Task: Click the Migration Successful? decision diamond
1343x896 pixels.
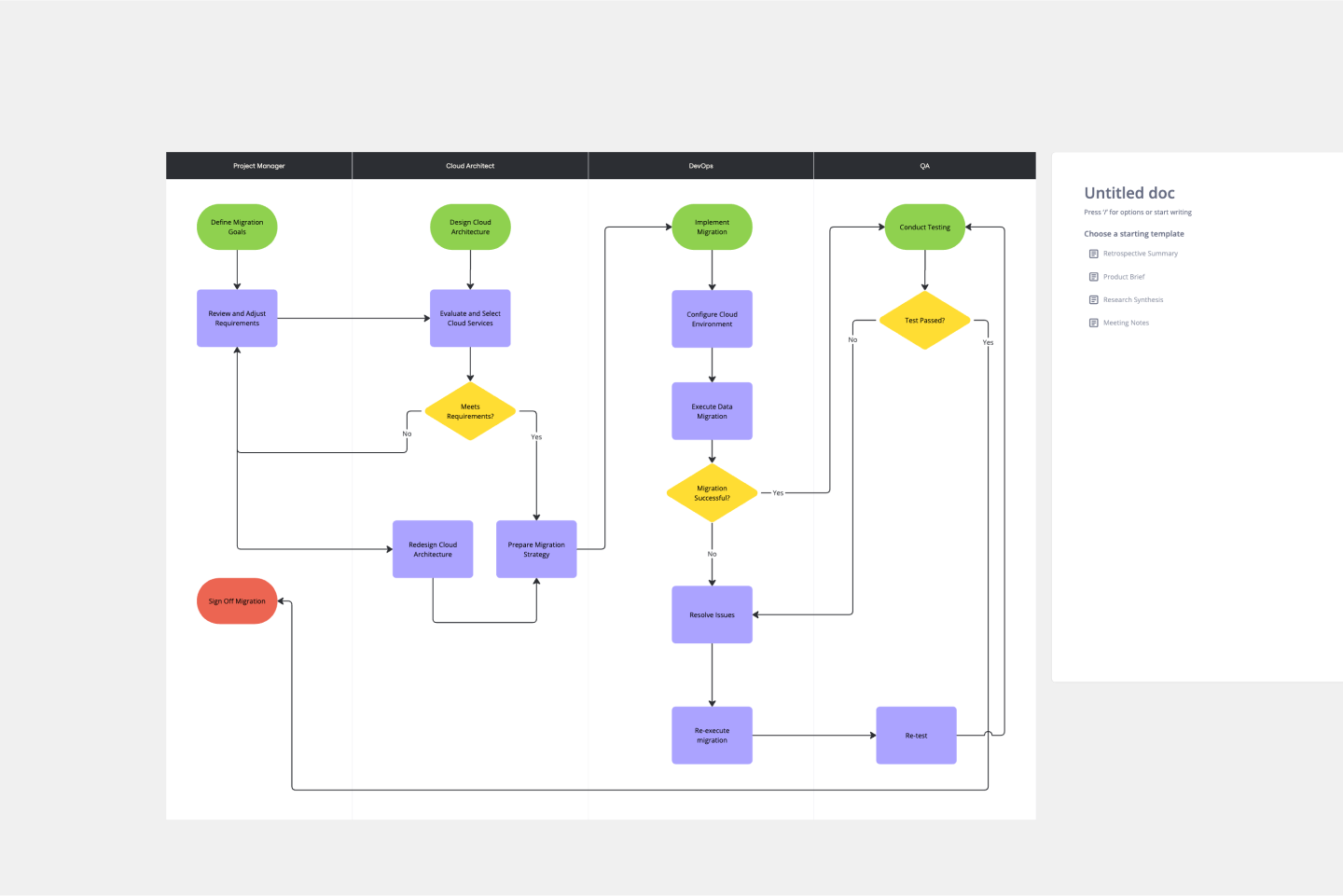Action: (x=712, y=493)
